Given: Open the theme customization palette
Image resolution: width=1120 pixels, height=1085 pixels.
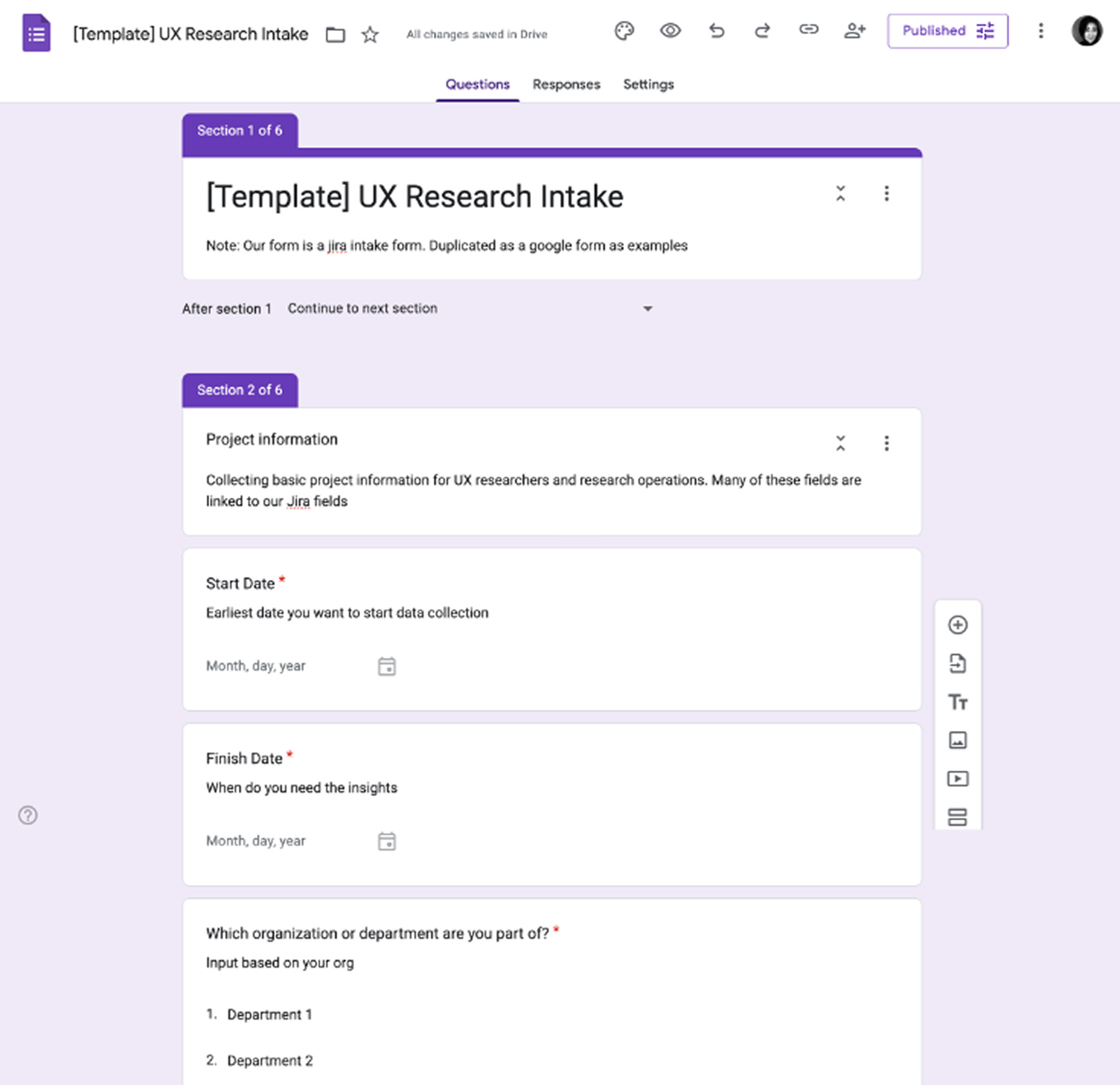Looking at the screenshot, I should pos(625,30).
